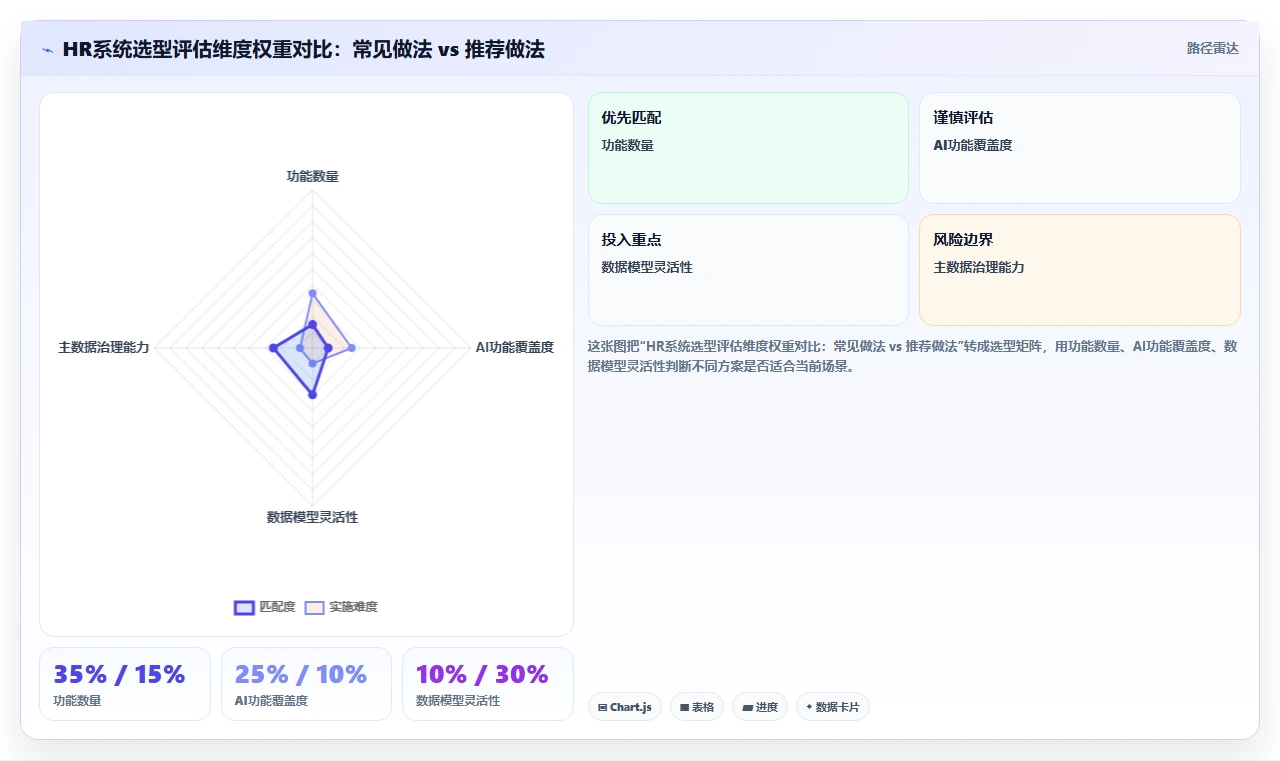Click the 25% / 10% stat card
This screenshot has height=761, width=1280.
coord(306,684)
